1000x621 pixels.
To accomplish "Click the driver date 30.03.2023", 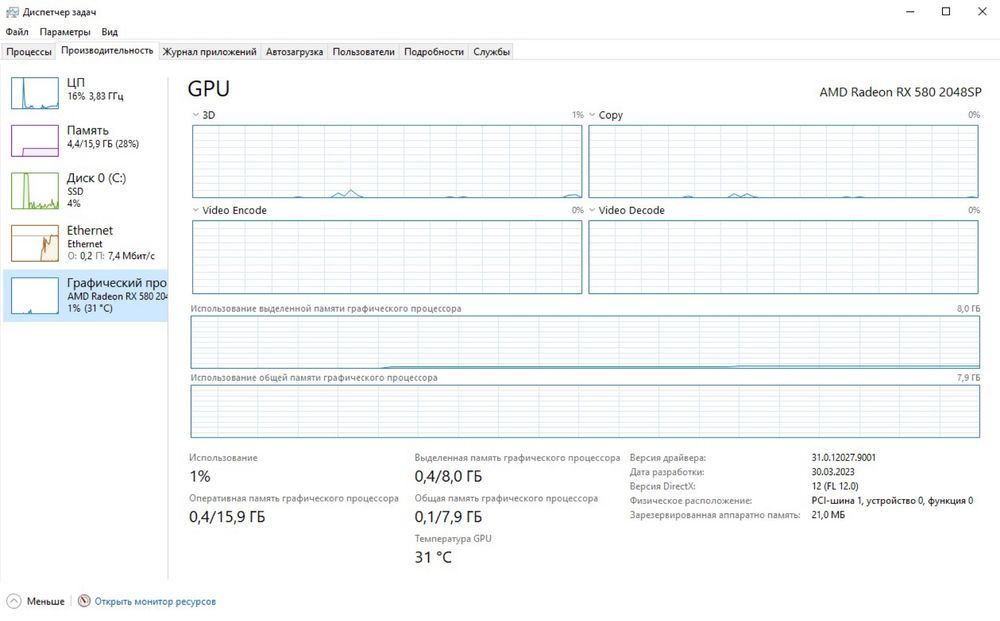I will tap(833, 472).
